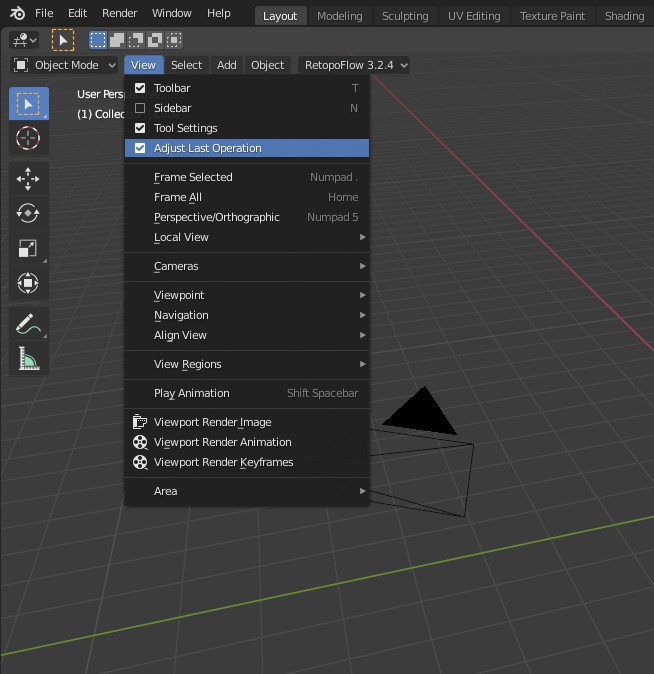
Task: Choose the Measure tool
Action: pyautogui.click(x=28, y=359)
